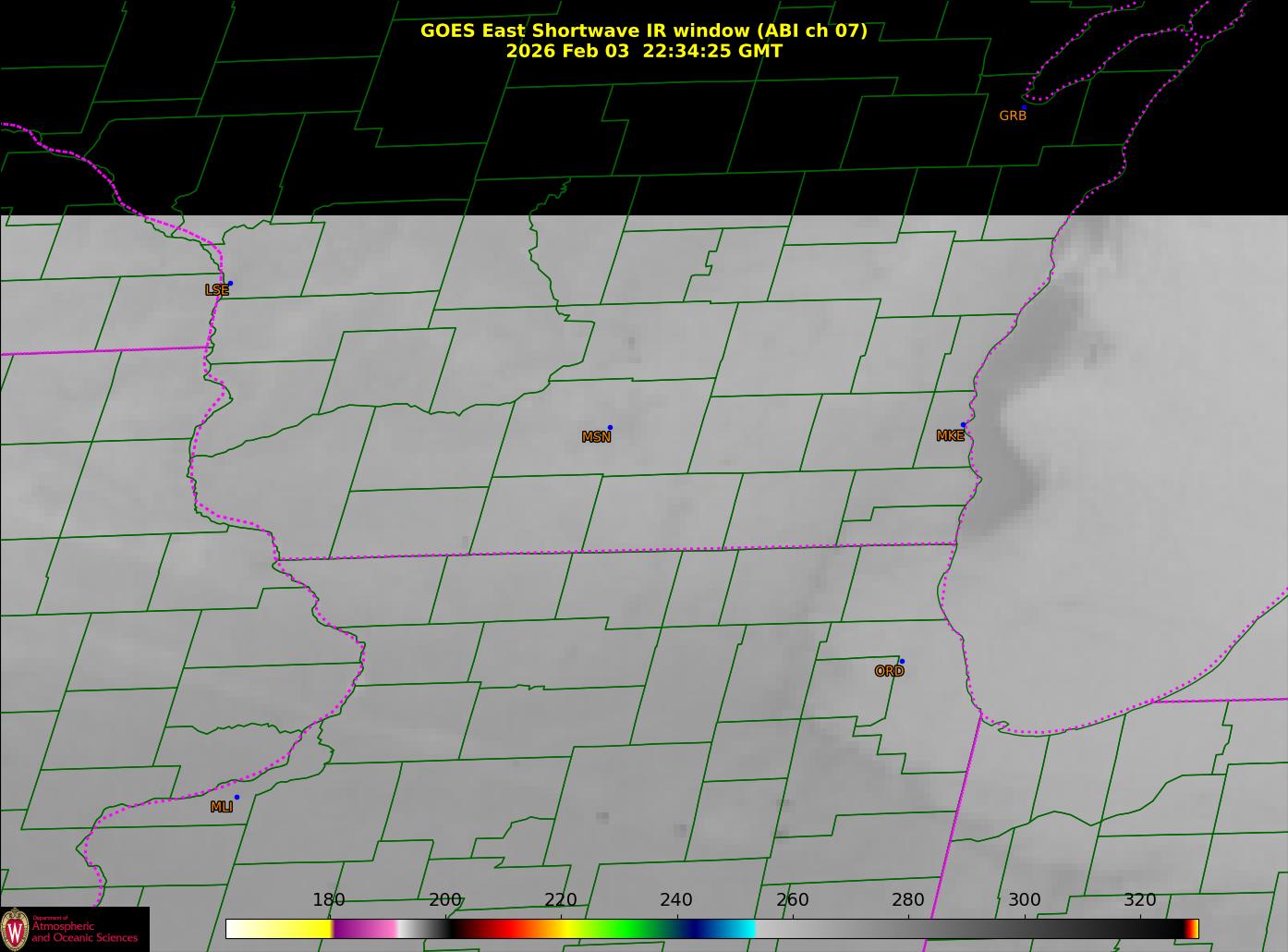This screenshot has height=952, width=1288.
Task: Select the MSN station label
Action: (x=596, y=437)
